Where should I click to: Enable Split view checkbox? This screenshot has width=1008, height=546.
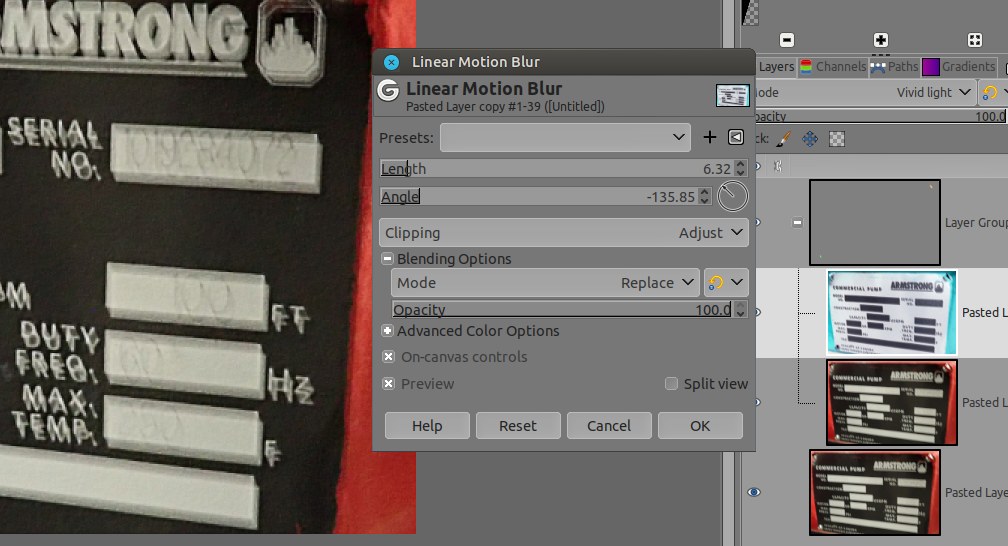(671, 384)
